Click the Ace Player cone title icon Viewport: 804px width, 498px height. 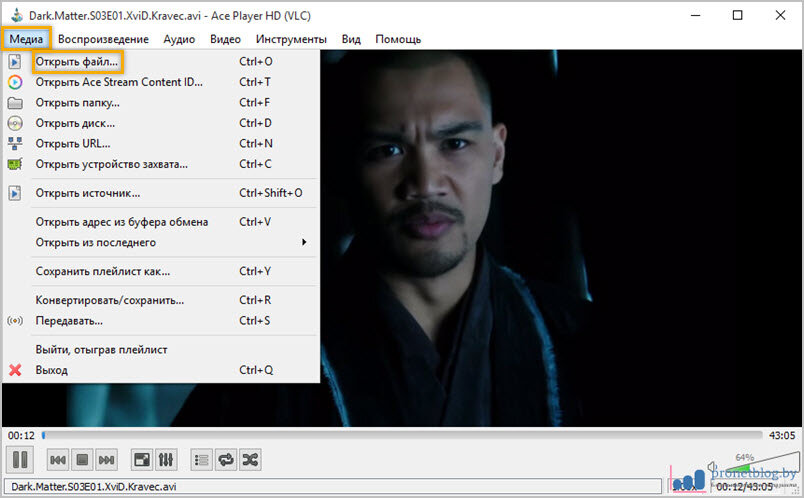coord(17,15)
